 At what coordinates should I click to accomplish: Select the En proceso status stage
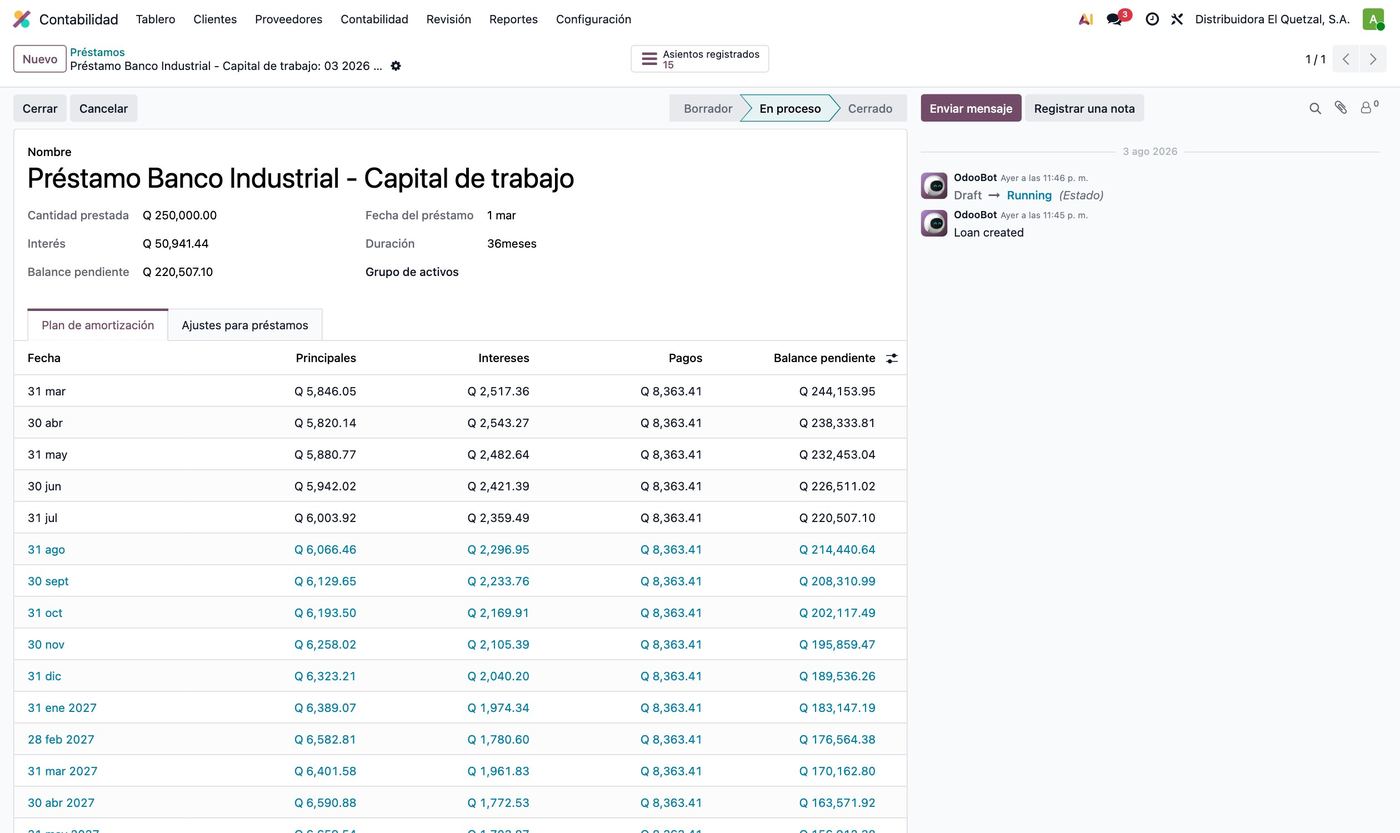(x=789, y=108)
